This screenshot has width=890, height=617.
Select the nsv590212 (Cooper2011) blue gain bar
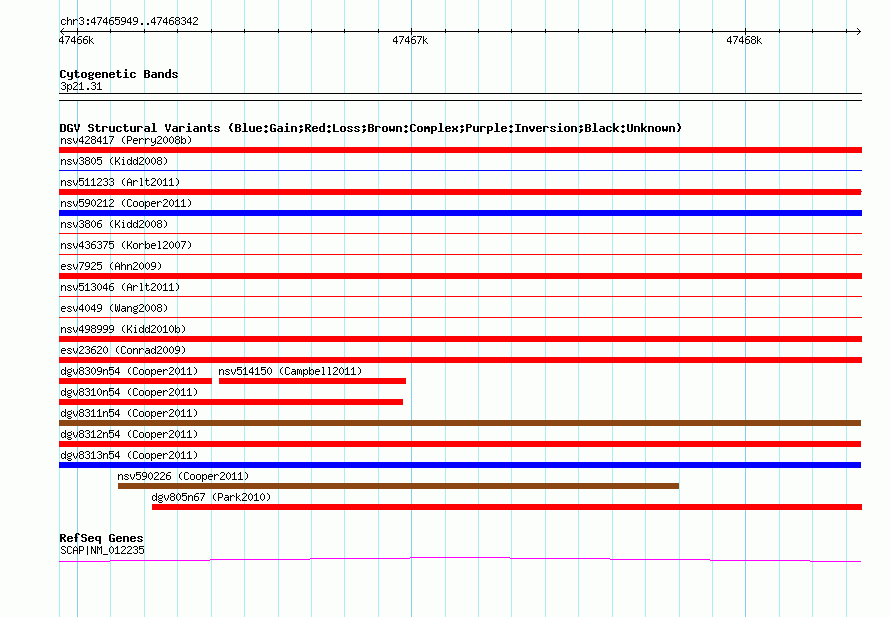(460, 213)
